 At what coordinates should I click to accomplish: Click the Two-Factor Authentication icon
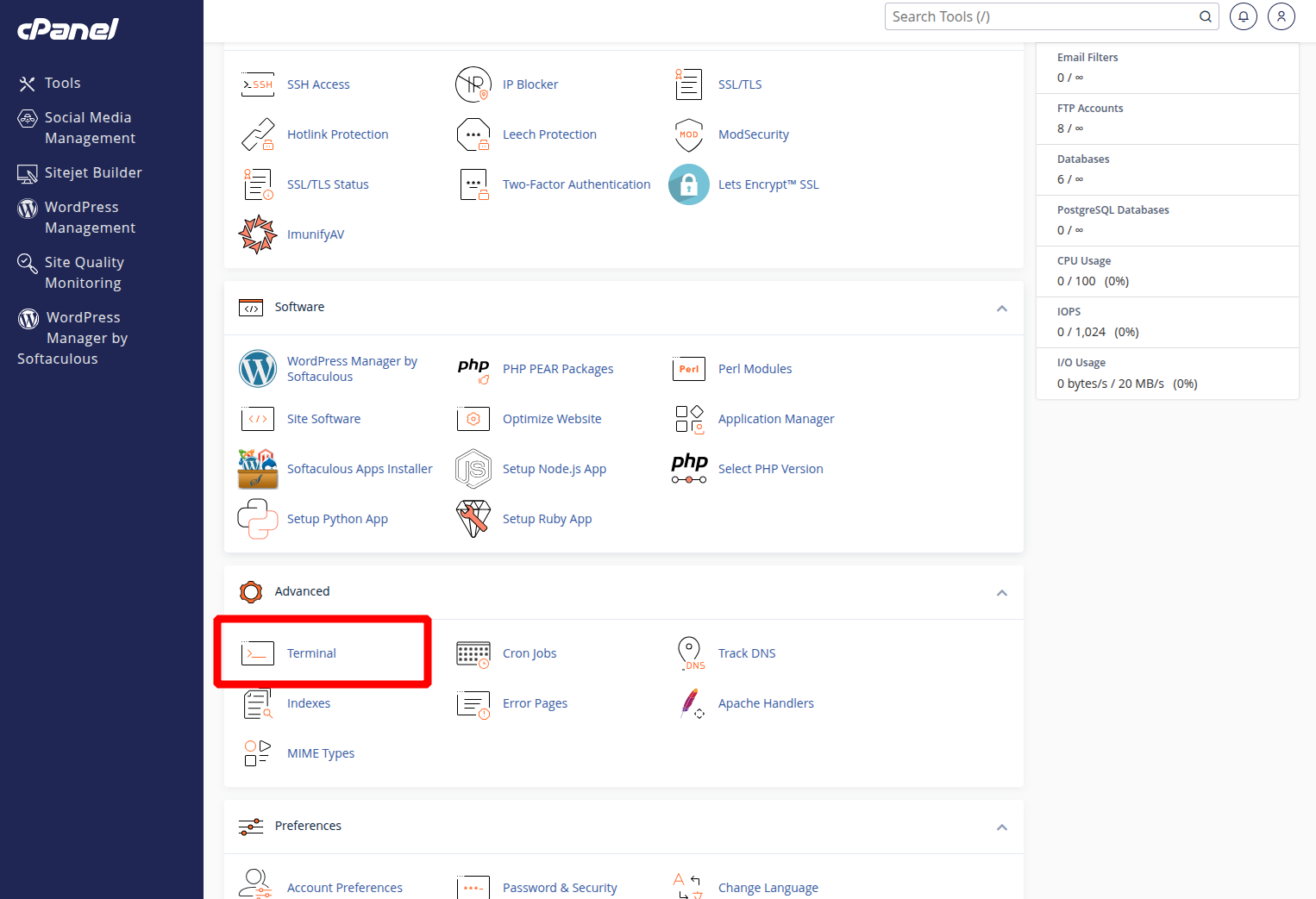[x=473, y=184]
